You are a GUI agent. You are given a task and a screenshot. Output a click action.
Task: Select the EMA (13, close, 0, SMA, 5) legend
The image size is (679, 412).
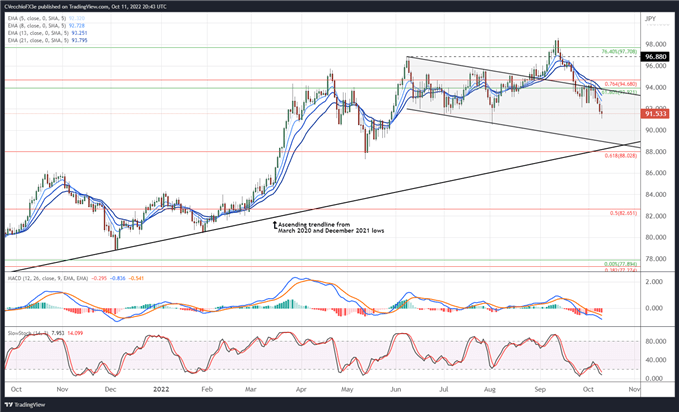coord(37,33)
